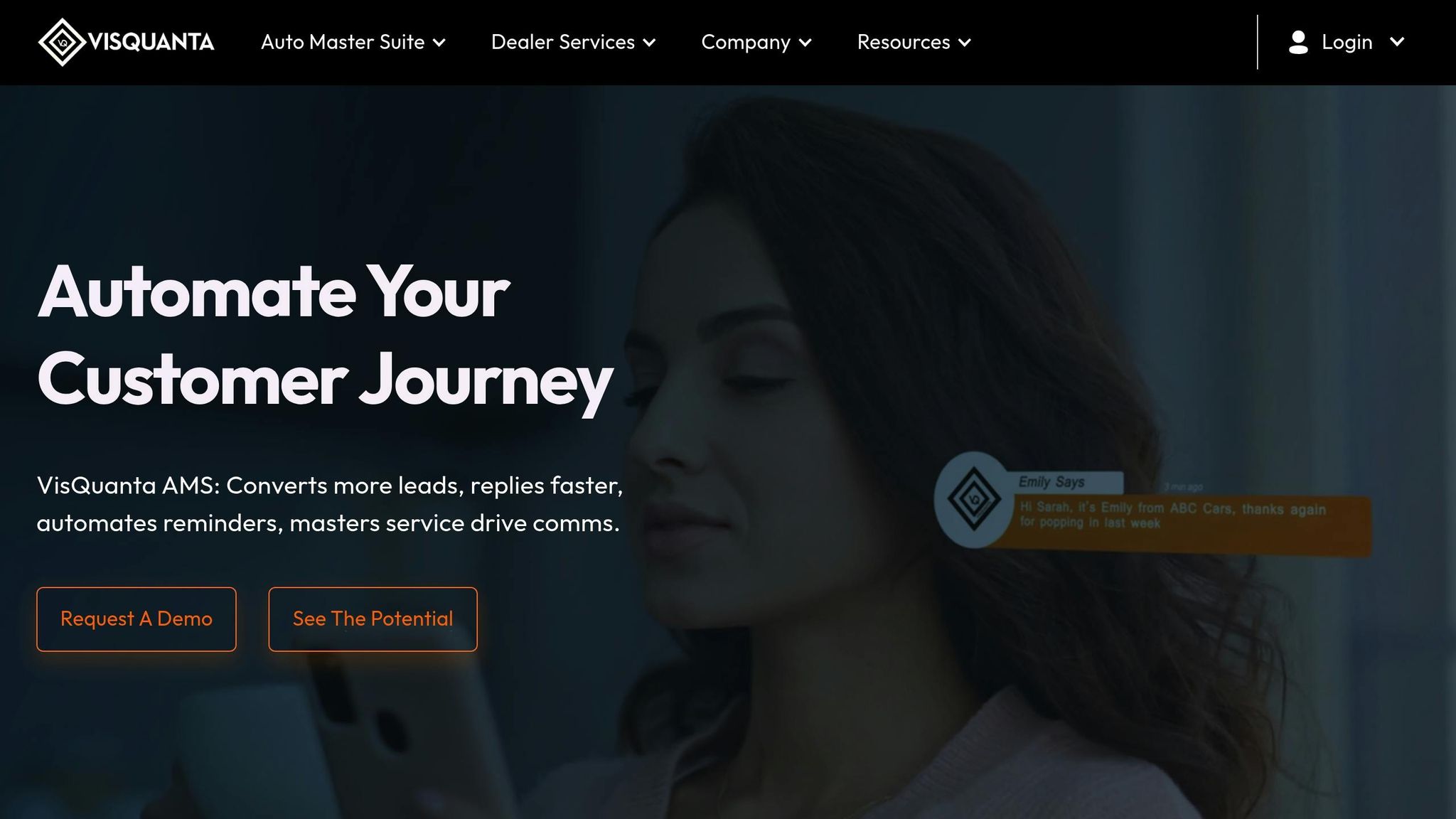
Task: Click the user profile icon beside Login
Action: tap(1298, 42)
